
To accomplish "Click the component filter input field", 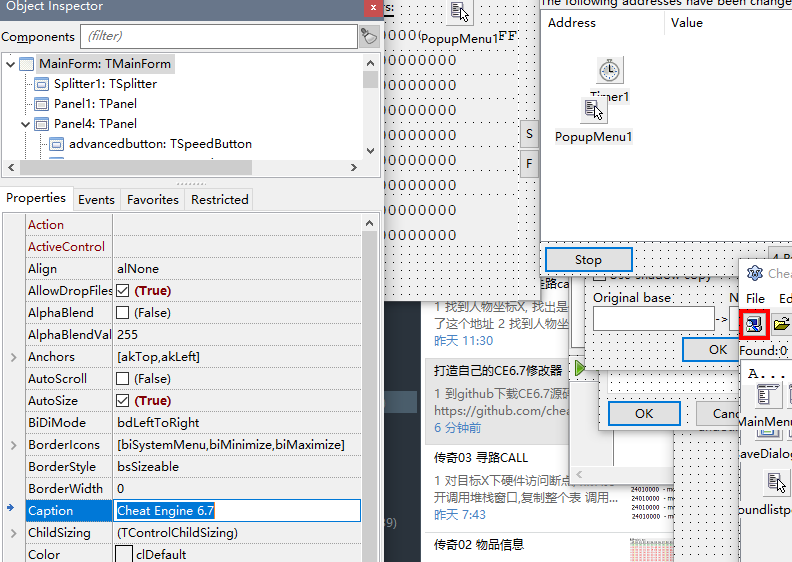I will [x=219, y=36].
